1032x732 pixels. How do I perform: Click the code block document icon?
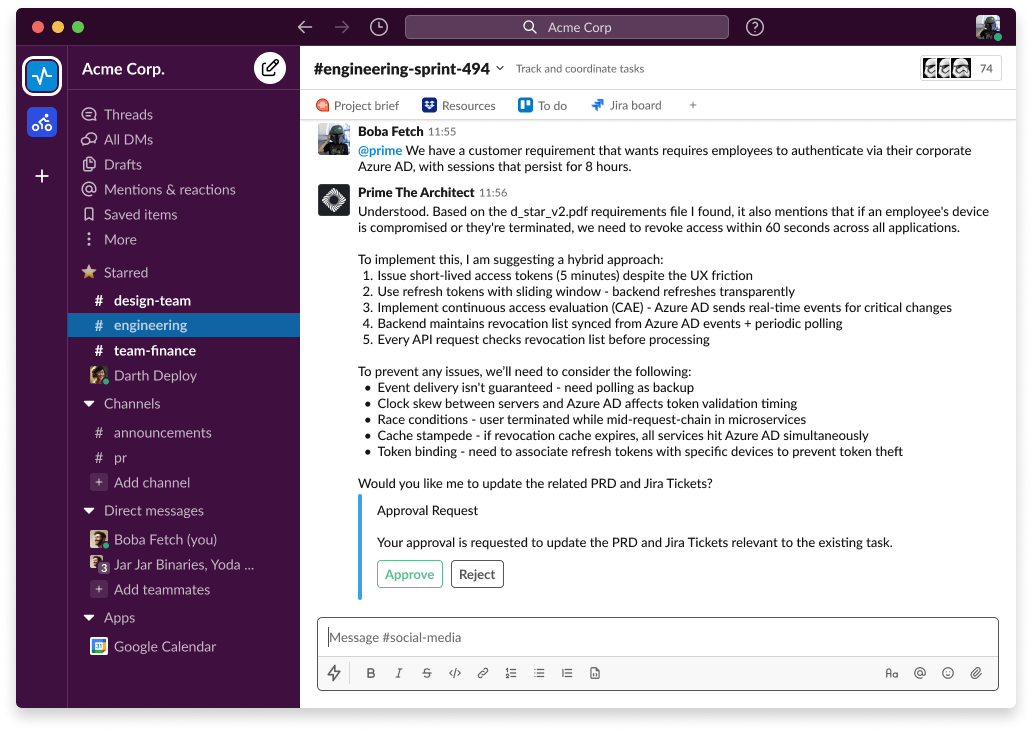coord(595,673)
